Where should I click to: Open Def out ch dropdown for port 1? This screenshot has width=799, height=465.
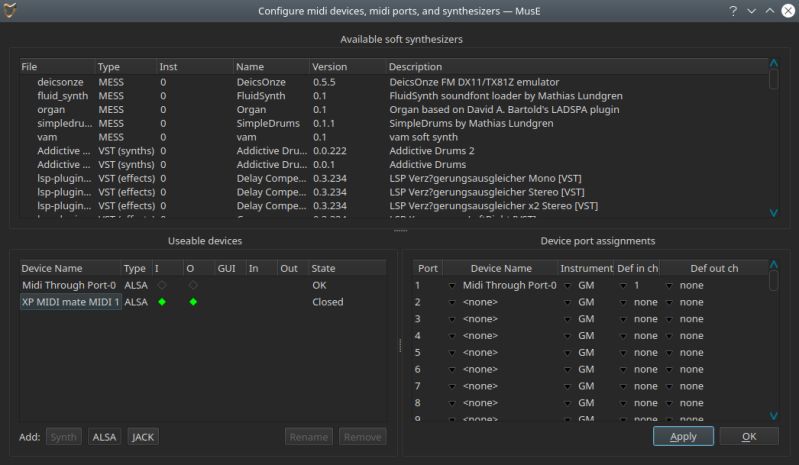(669, 286)
